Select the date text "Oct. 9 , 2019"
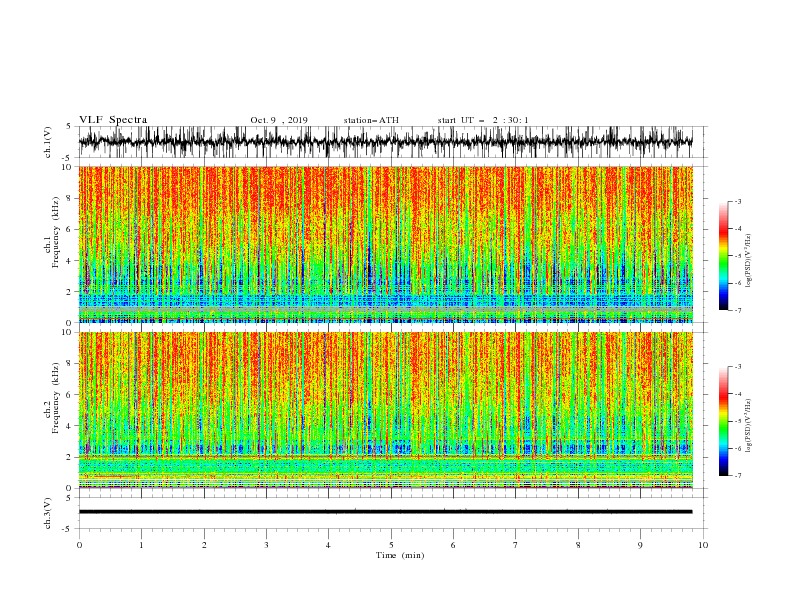792x612 pixels. coord(279,120)
